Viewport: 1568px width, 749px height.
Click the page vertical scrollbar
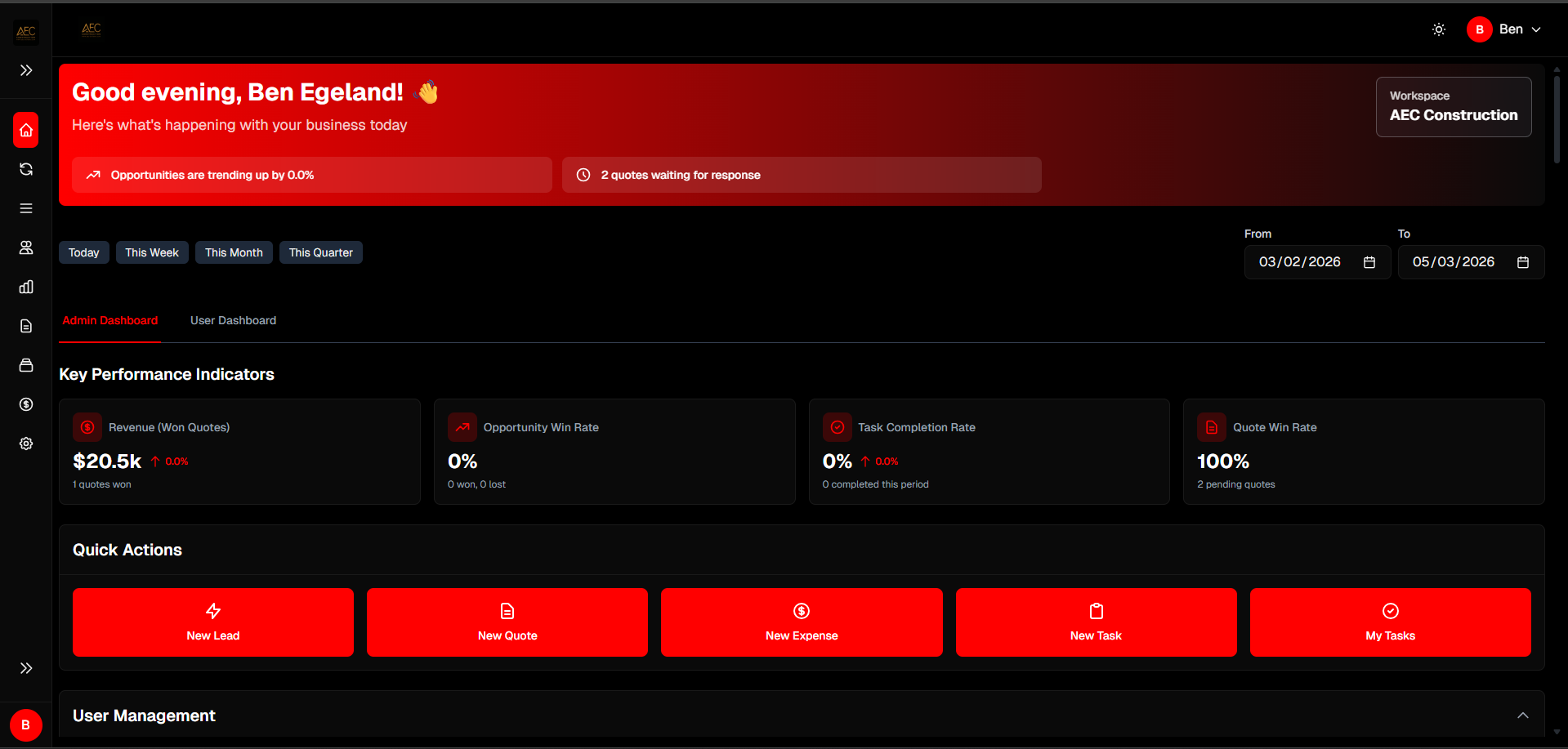click(x=1557, y=120)
